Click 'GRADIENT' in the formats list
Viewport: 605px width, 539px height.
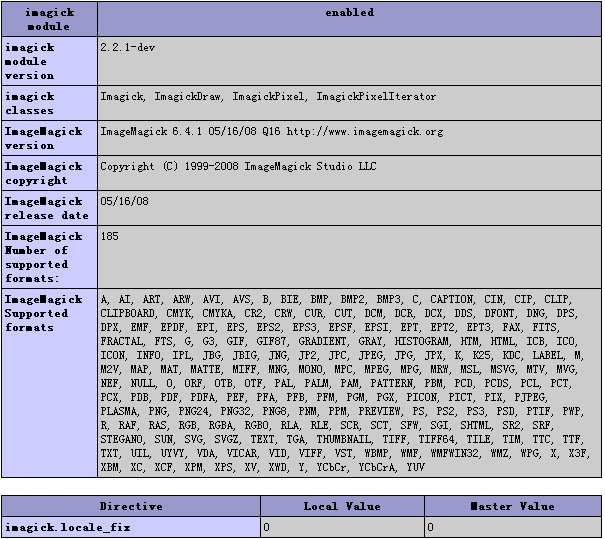pyautogui.click(x=322, y=341)
